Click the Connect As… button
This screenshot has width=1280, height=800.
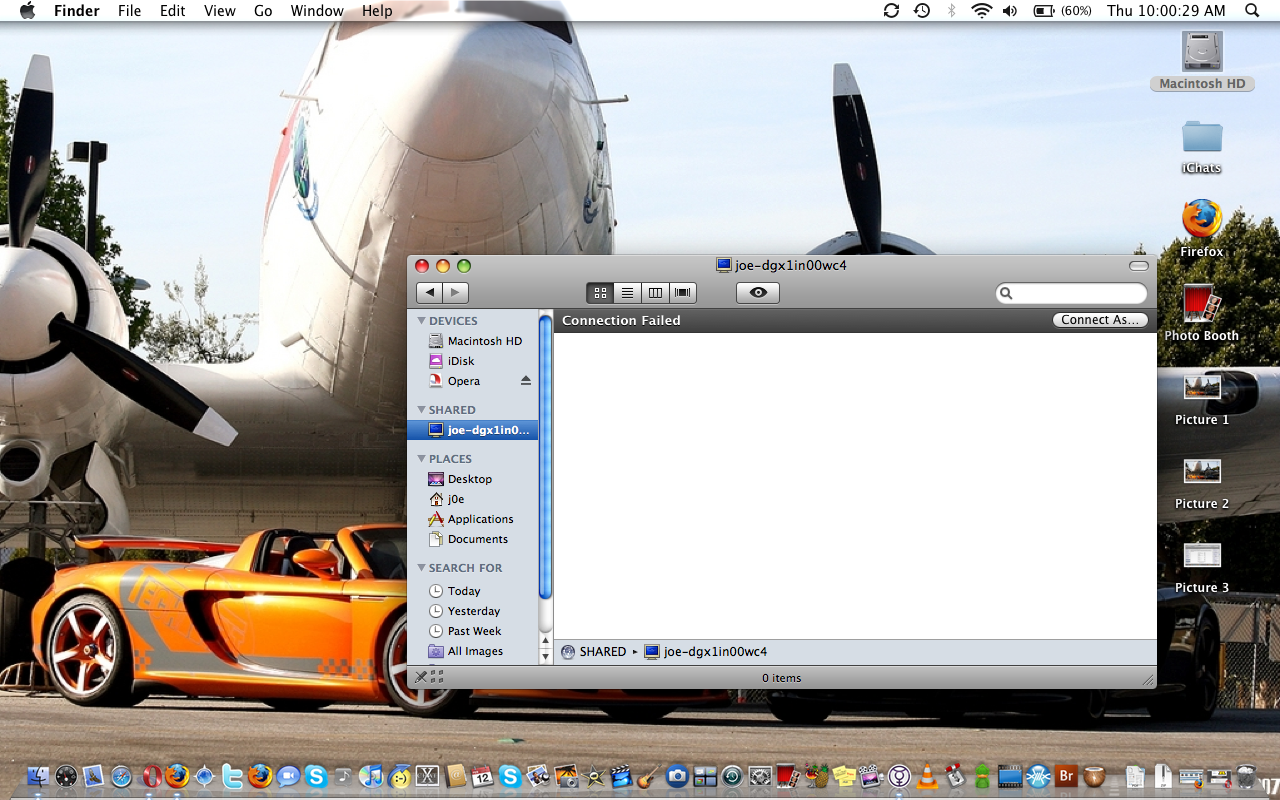point(1100,320)
